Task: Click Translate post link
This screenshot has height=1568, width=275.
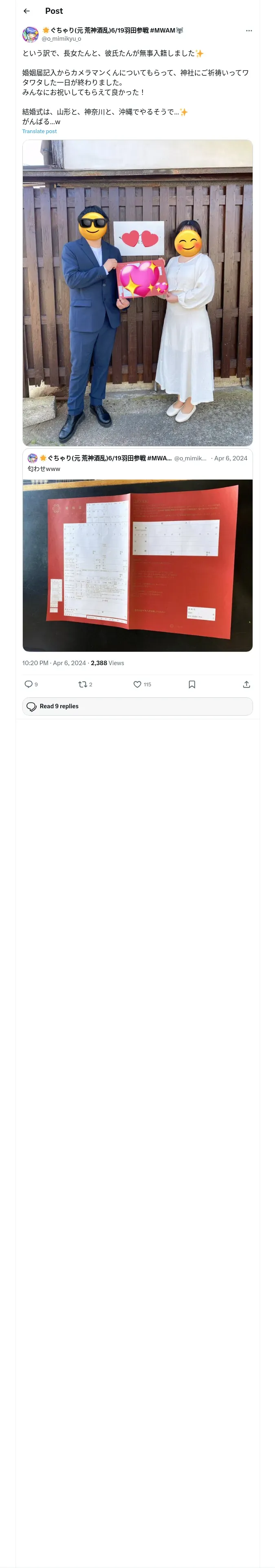Action: tap(40, 131)
